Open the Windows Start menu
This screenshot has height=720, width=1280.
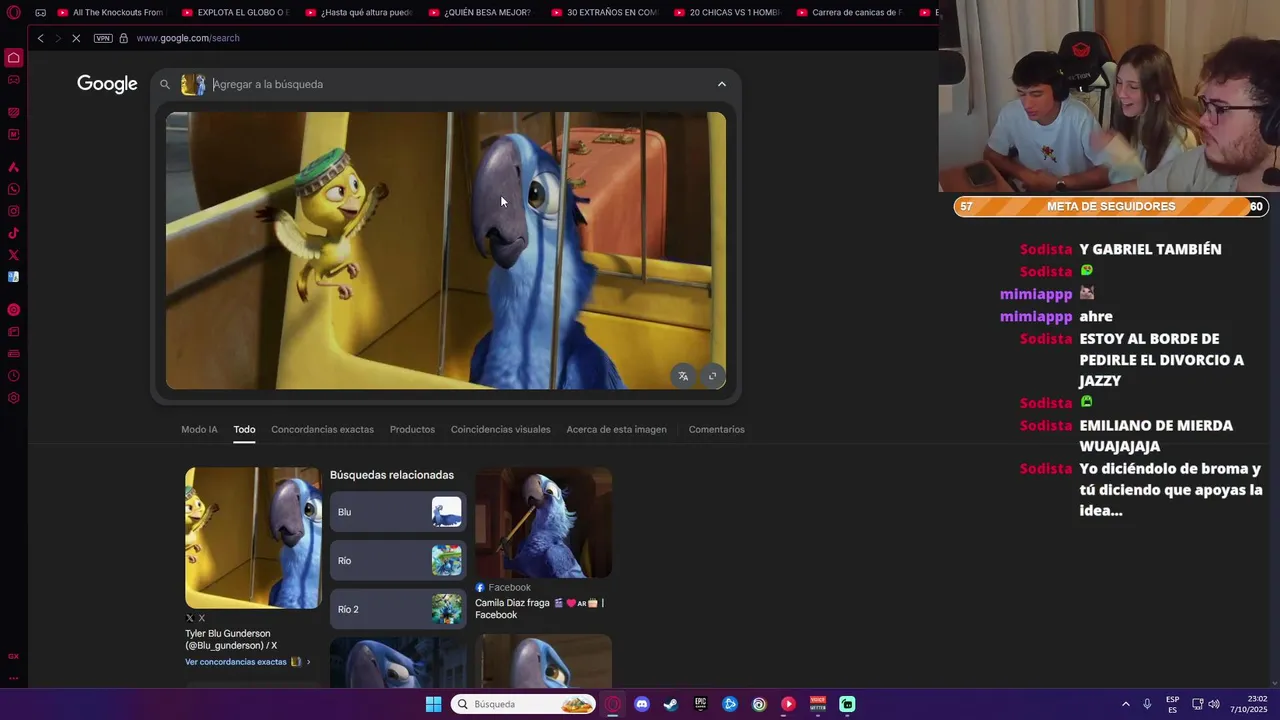(433, 704)
